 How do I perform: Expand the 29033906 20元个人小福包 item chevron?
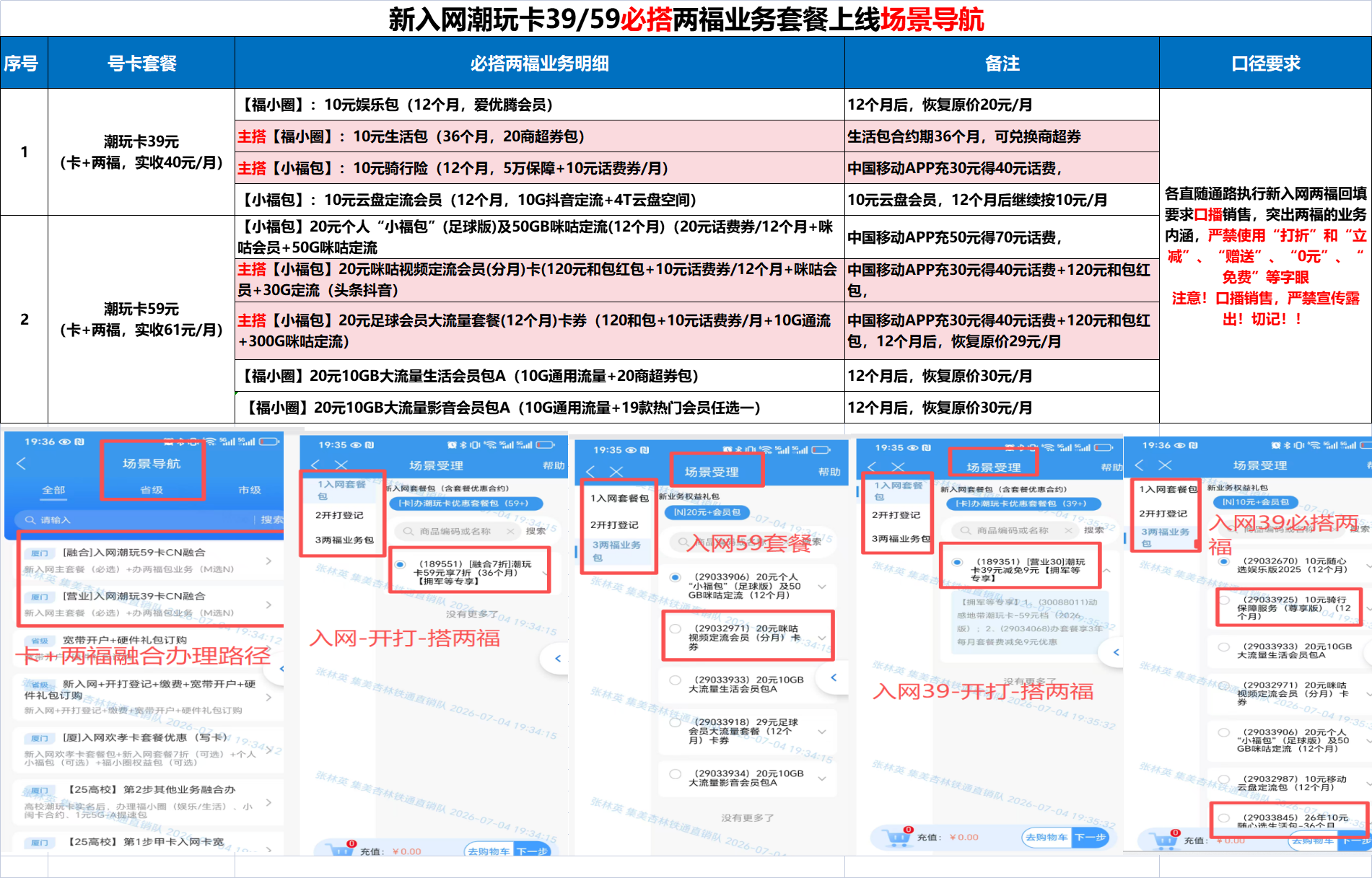822,587
